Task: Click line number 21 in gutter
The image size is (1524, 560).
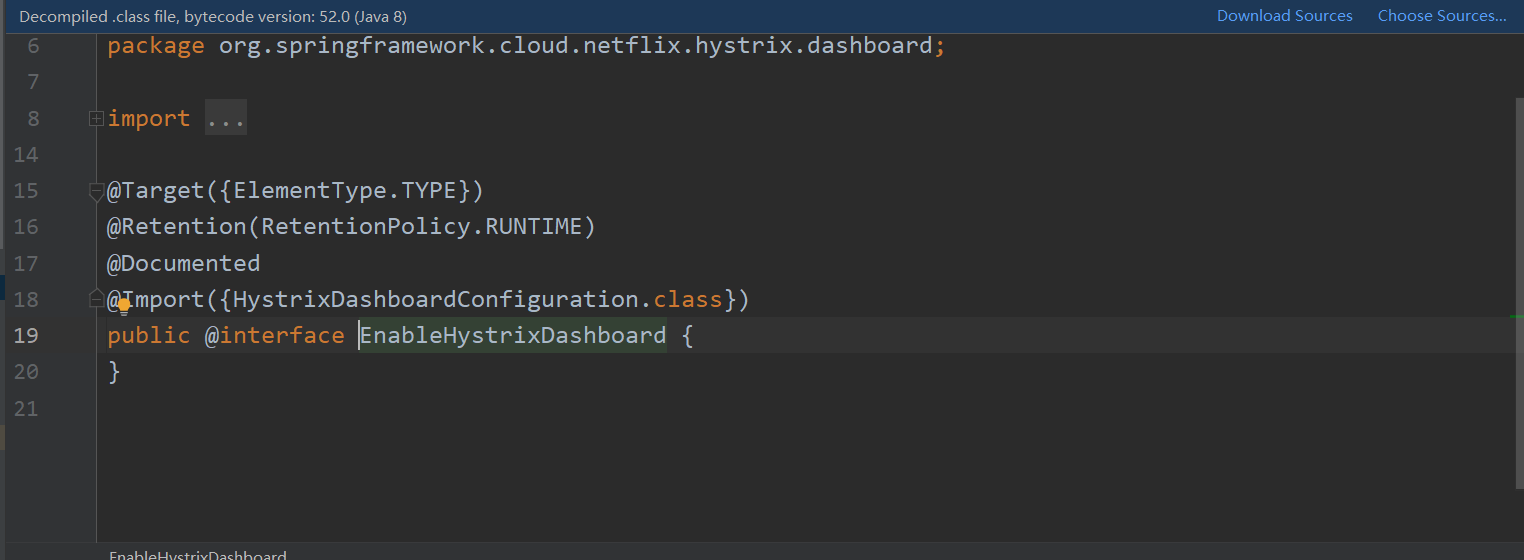Action: point(26,407)
